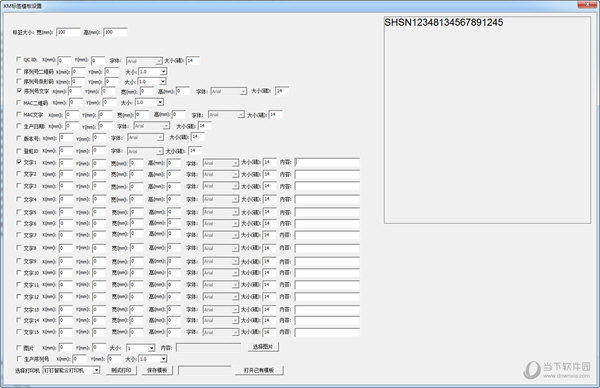
Task: Click the 打开已有模板 button
Action: [x=259, y=370]
